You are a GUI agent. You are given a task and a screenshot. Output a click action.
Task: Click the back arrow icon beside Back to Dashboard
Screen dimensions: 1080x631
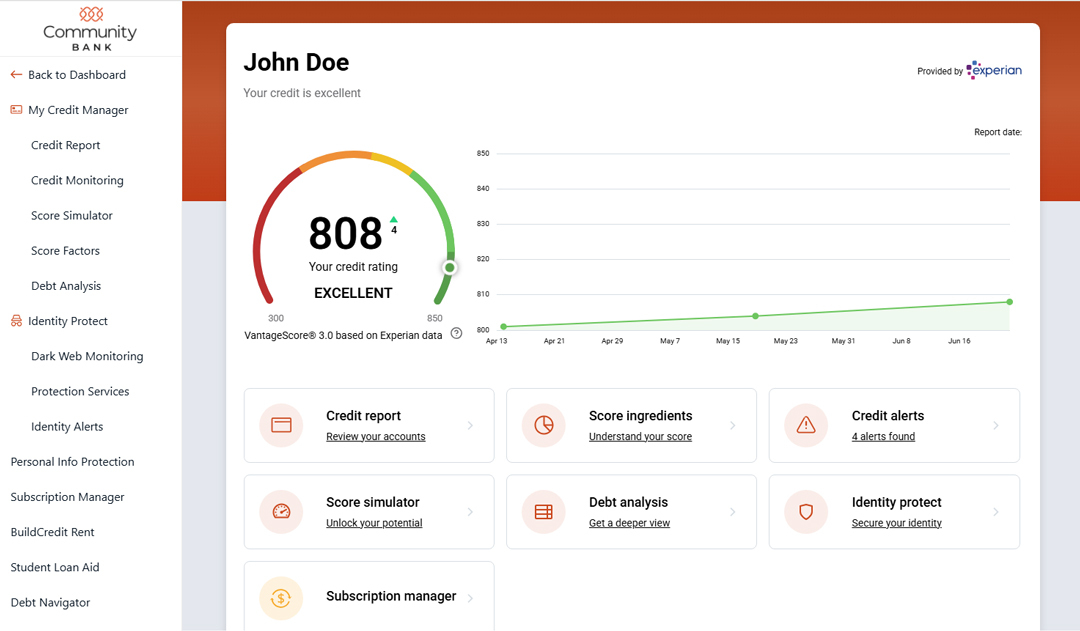coord(17,74)
